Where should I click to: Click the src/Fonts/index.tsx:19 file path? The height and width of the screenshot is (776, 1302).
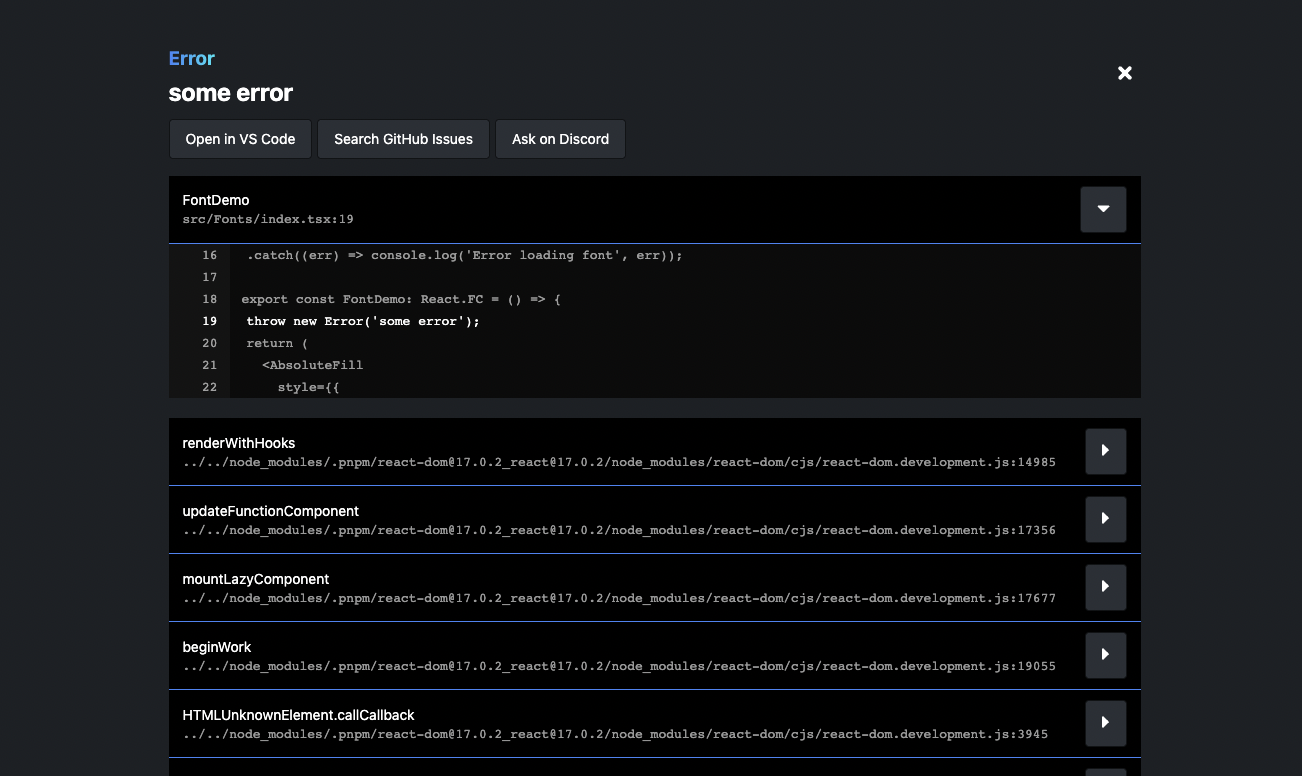(x=268, y=219)
